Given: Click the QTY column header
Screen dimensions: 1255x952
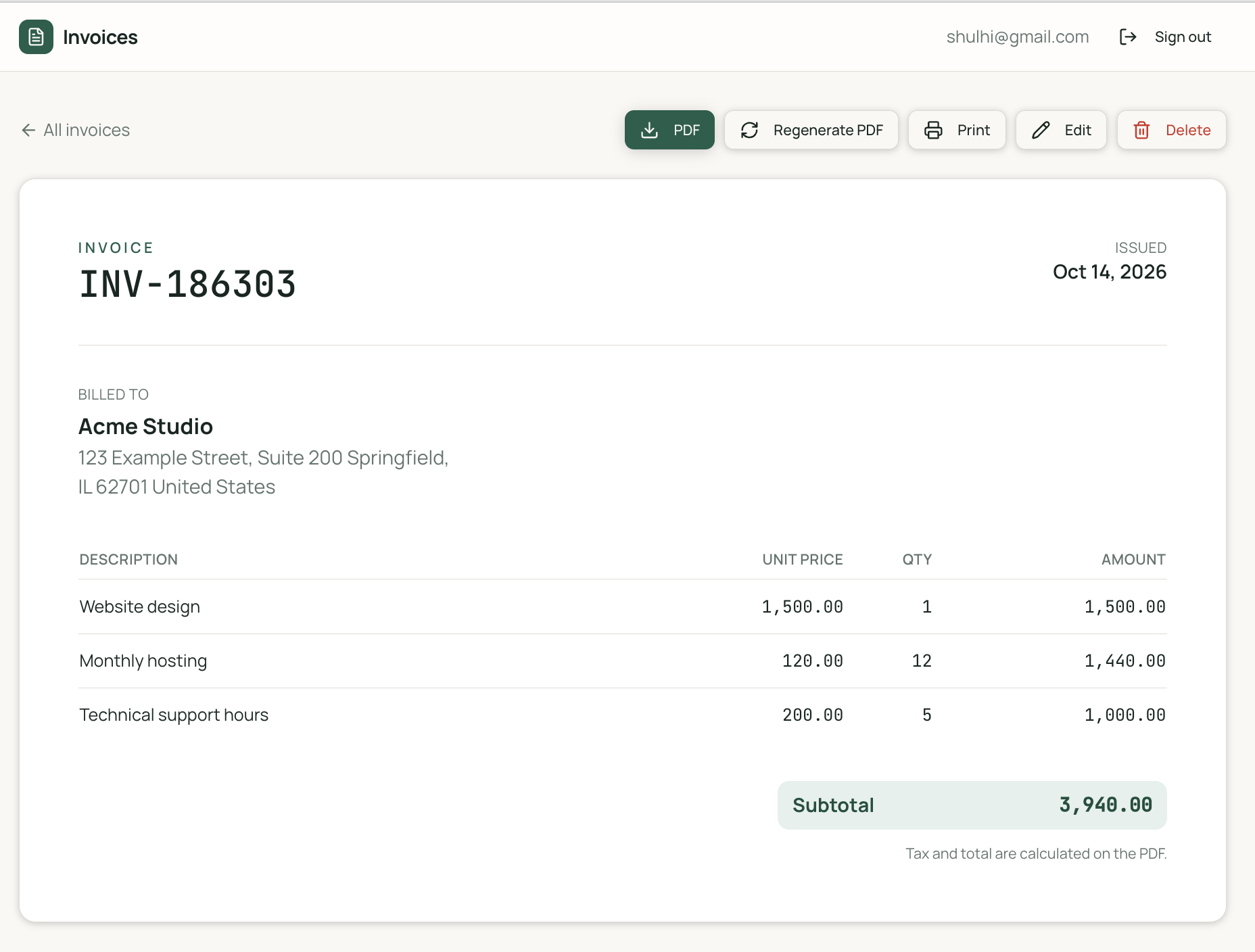Looking at the screenshot, I should [917, 559].
